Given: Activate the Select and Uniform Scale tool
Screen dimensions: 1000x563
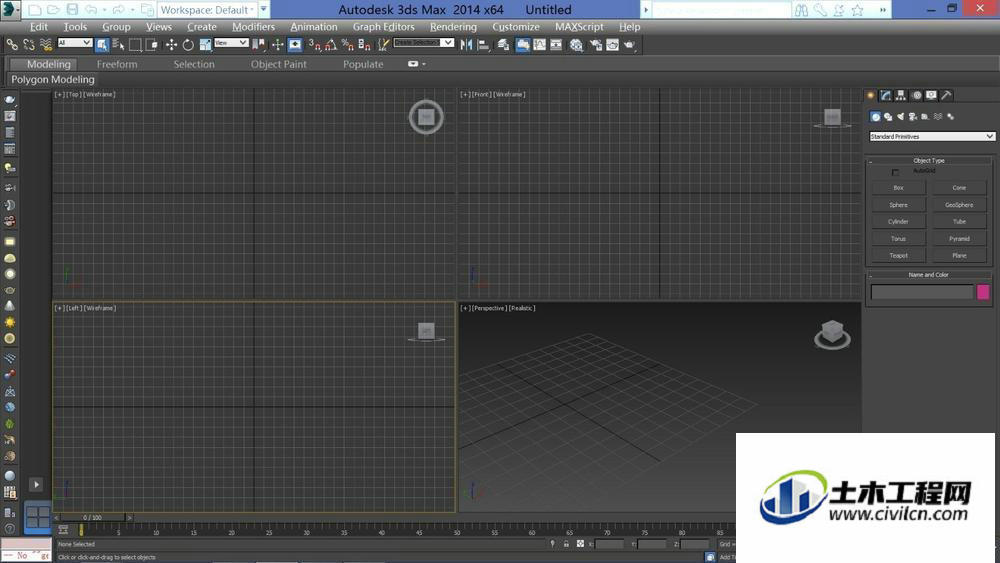Looking at the screenshot, I should pyautogui.click(x=206, y=45).
